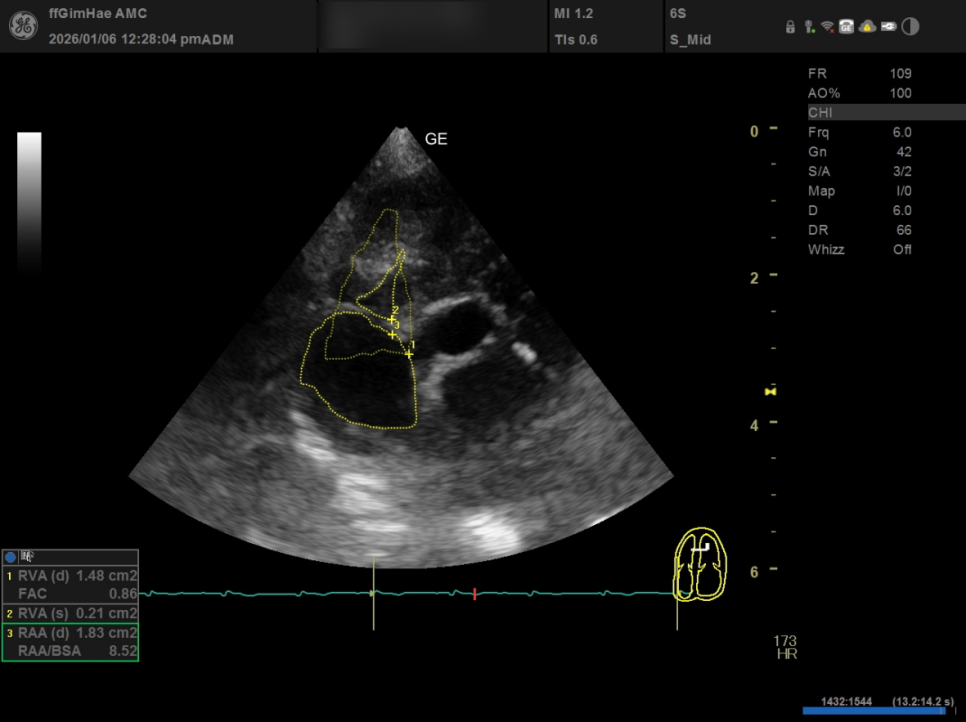The image size is (966, 722).
Task: Click the GE logo in top-left corner
Action: pos(23,26)
